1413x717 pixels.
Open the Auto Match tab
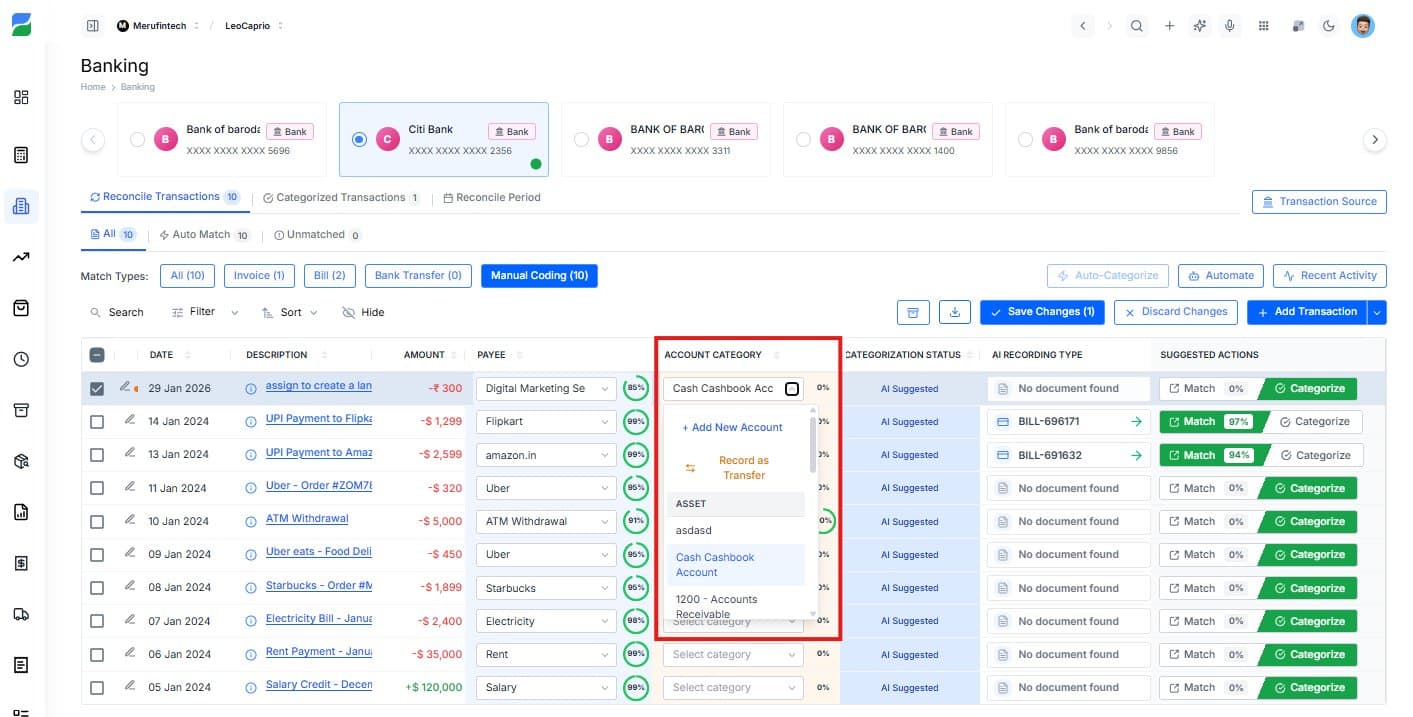[205, 234]
